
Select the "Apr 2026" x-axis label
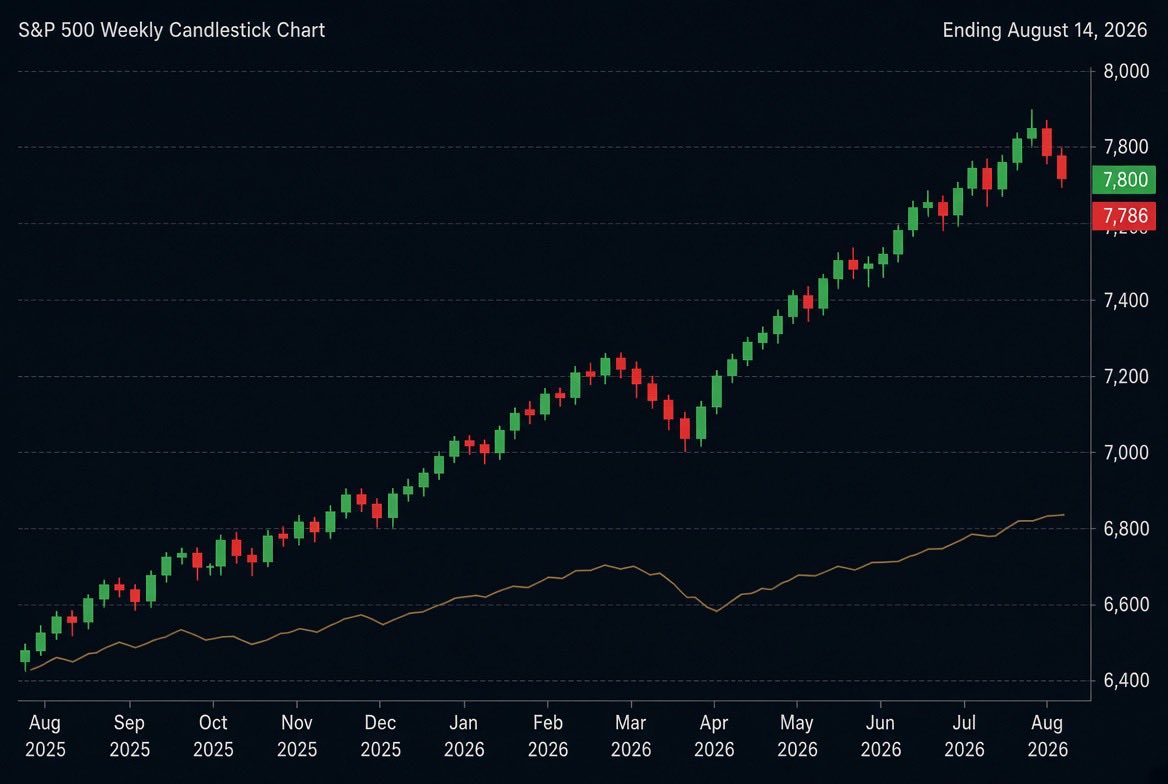coord(714,736)
